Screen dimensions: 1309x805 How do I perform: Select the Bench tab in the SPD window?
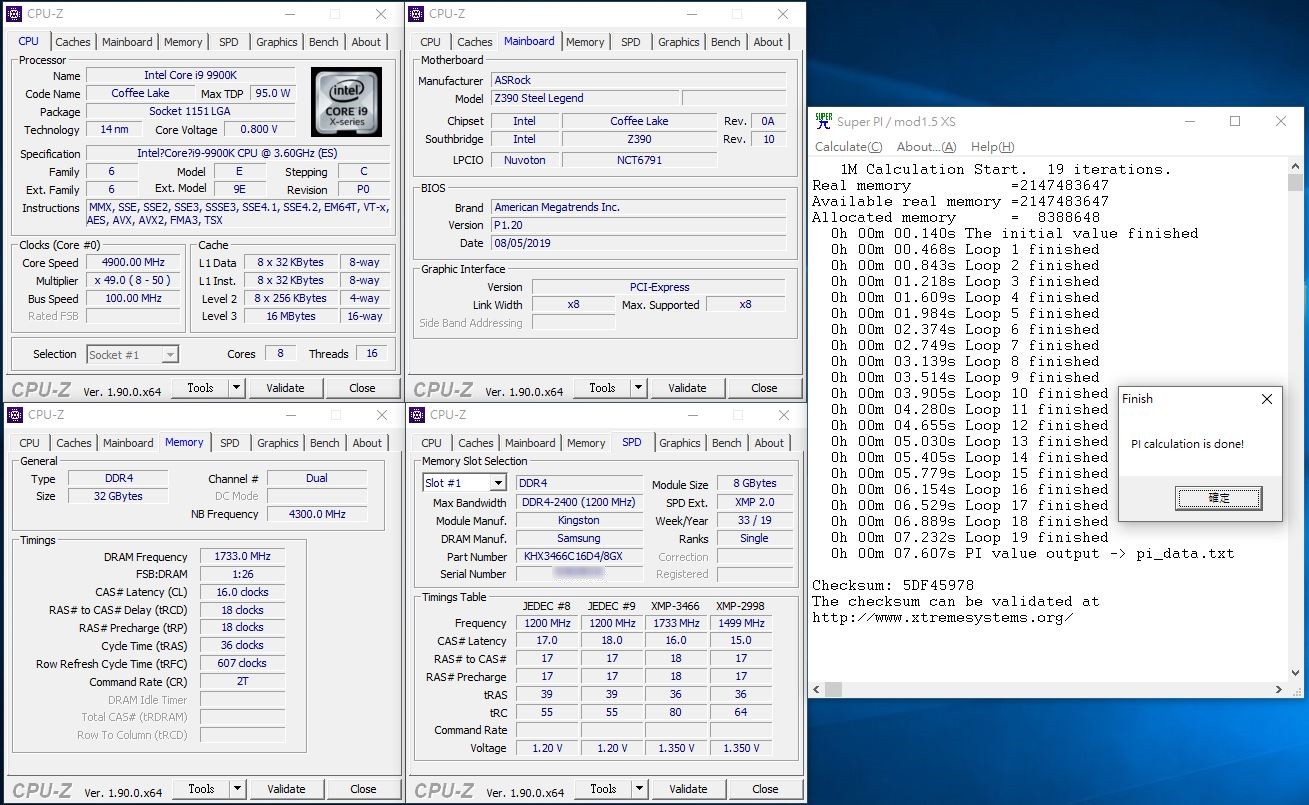click(x=727, y=443)
